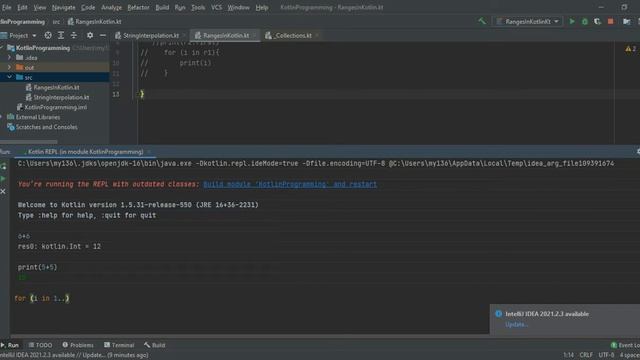Viewport: 640px width, 360px height.
Task: Open the Edit menu
Action: coord(22,7)
